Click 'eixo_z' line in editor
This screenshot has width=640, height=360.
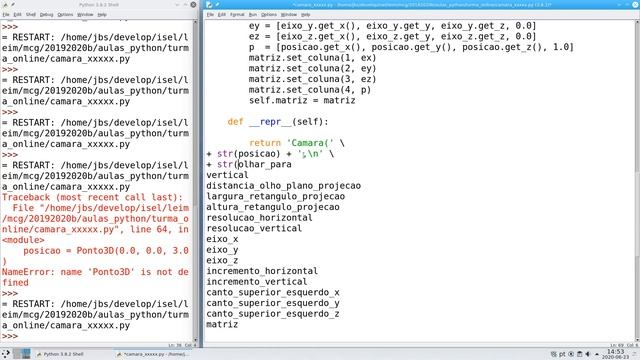(222, 260)
